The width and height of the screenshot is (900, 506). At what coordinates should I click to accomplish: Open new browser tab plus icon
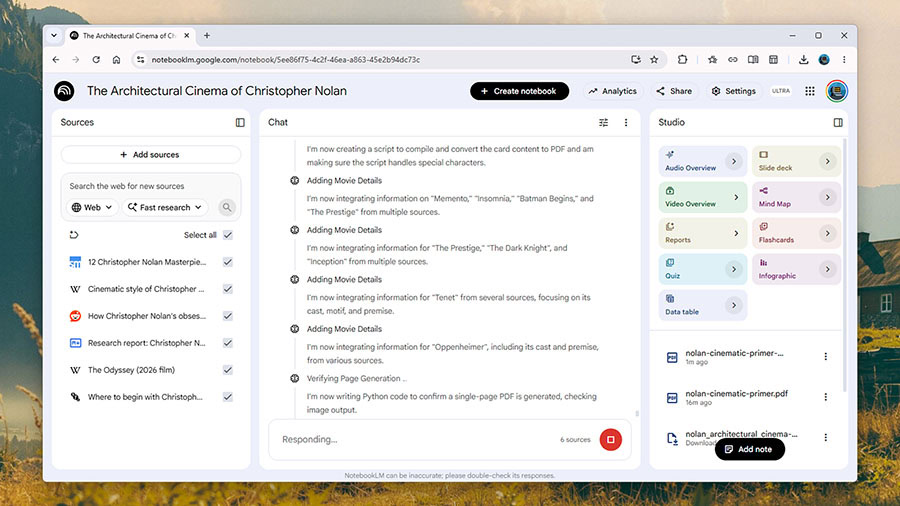pos(207,36)
